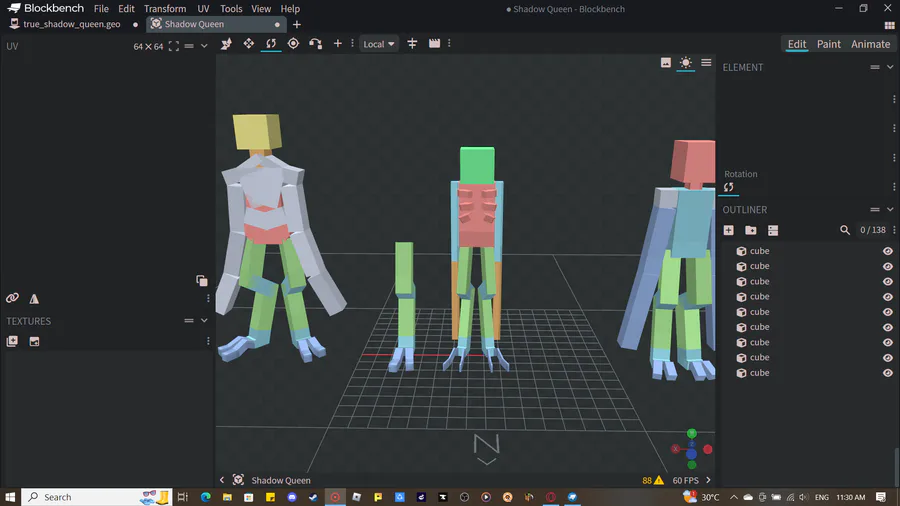Switch to Paint mode
This screenshot has height=506, width=900.
(828, 44)
